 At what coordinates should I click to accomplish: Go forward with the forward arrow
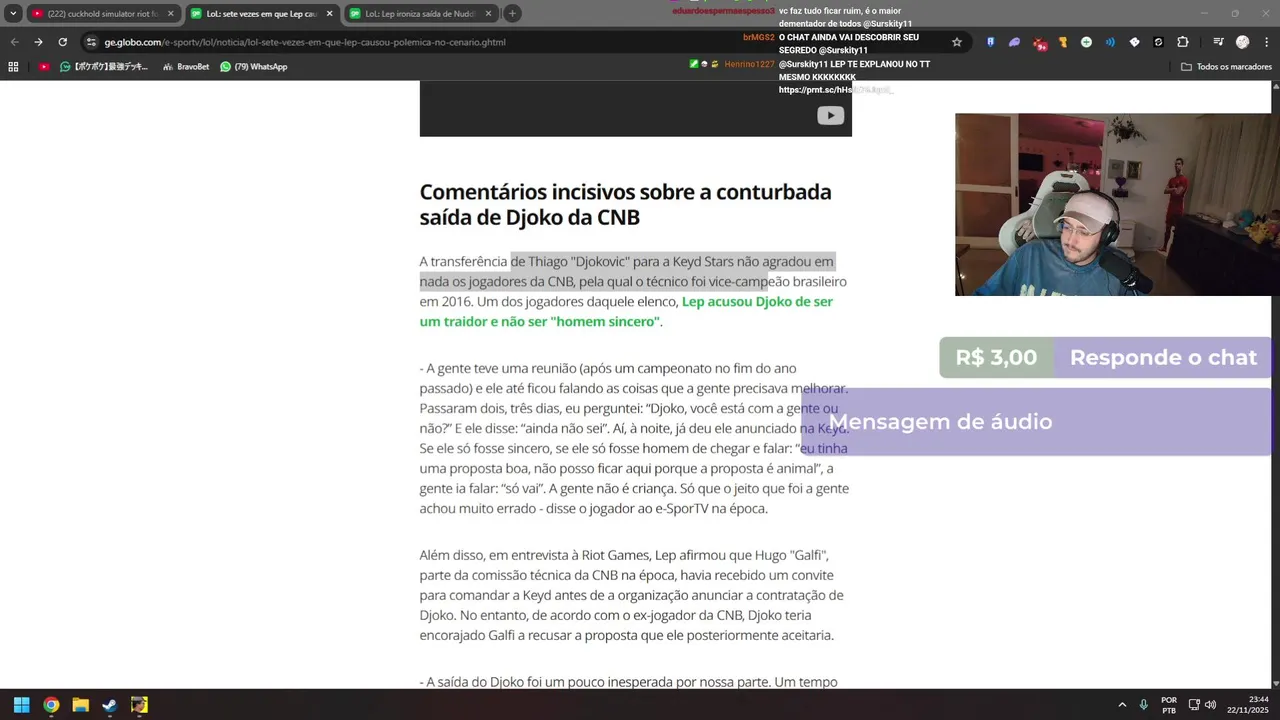(38, 42)
